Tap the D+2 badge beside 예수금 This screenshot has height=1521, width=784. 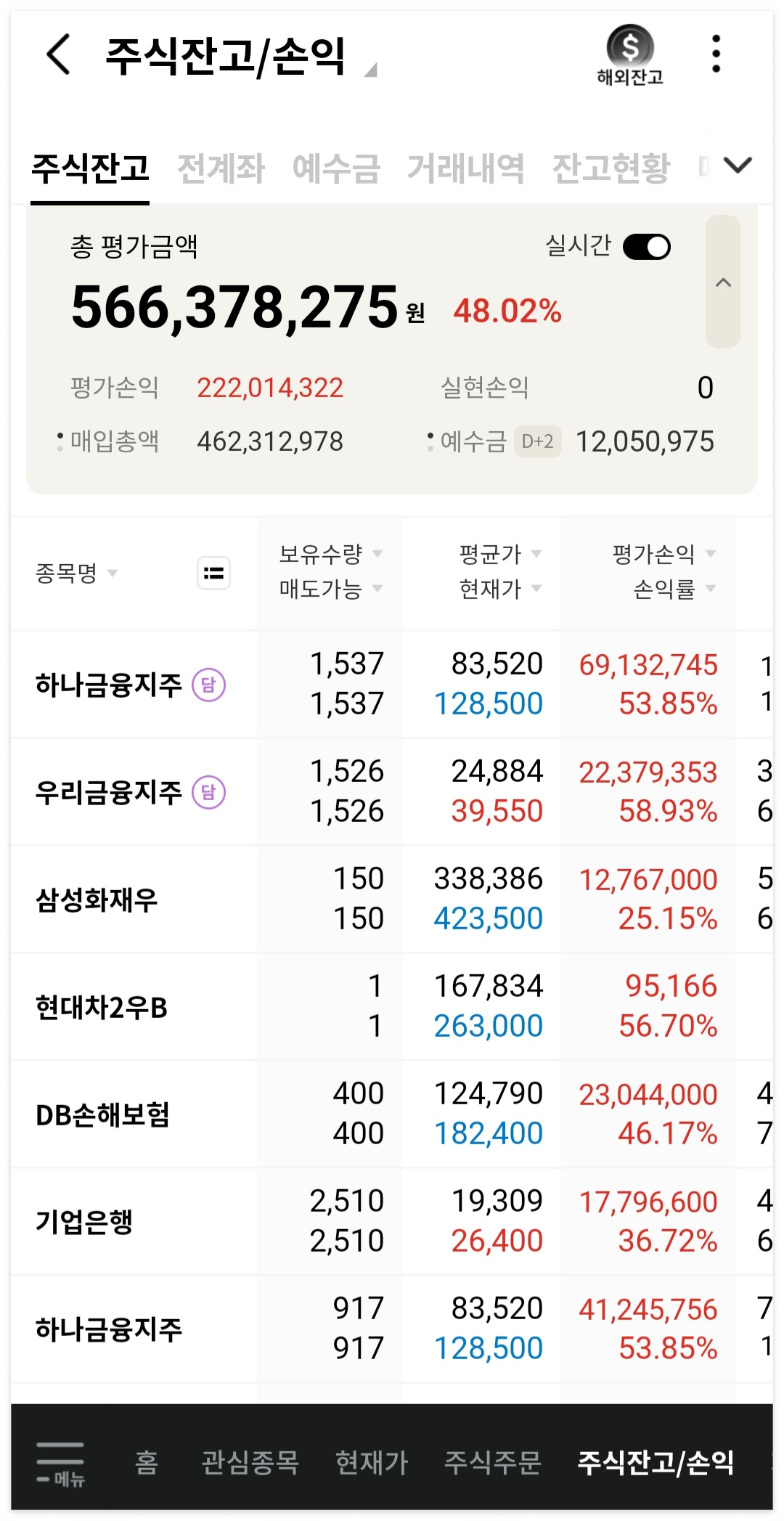(x=538, y=441)
